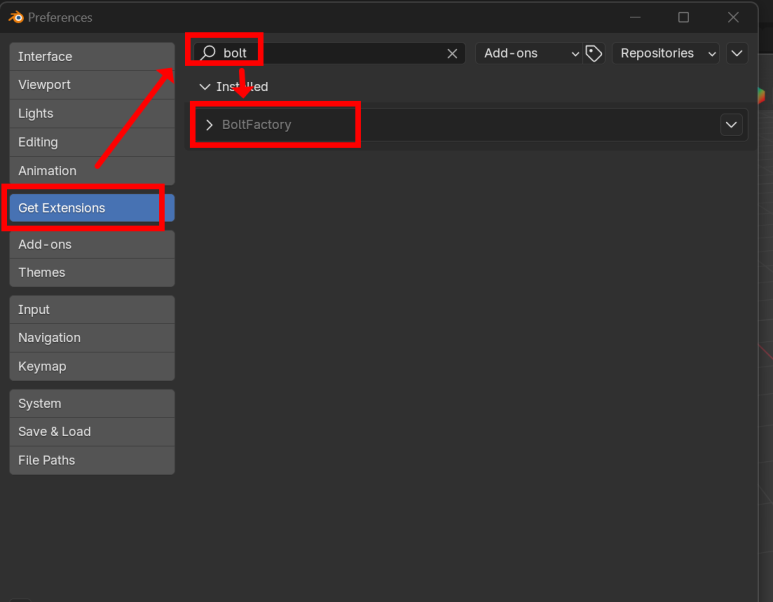Click the Blender logo in title bar

[16, 17]
